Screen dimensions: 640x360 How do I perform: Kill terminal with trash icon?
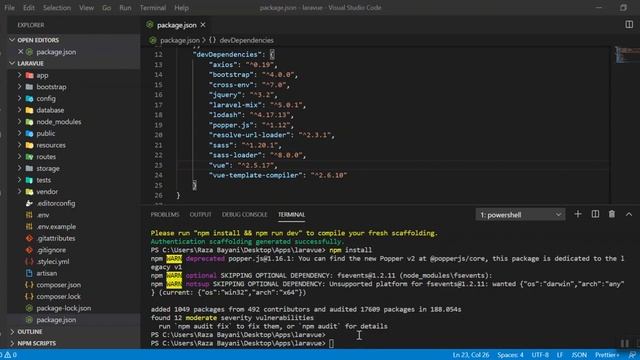(x=612, y=214)
